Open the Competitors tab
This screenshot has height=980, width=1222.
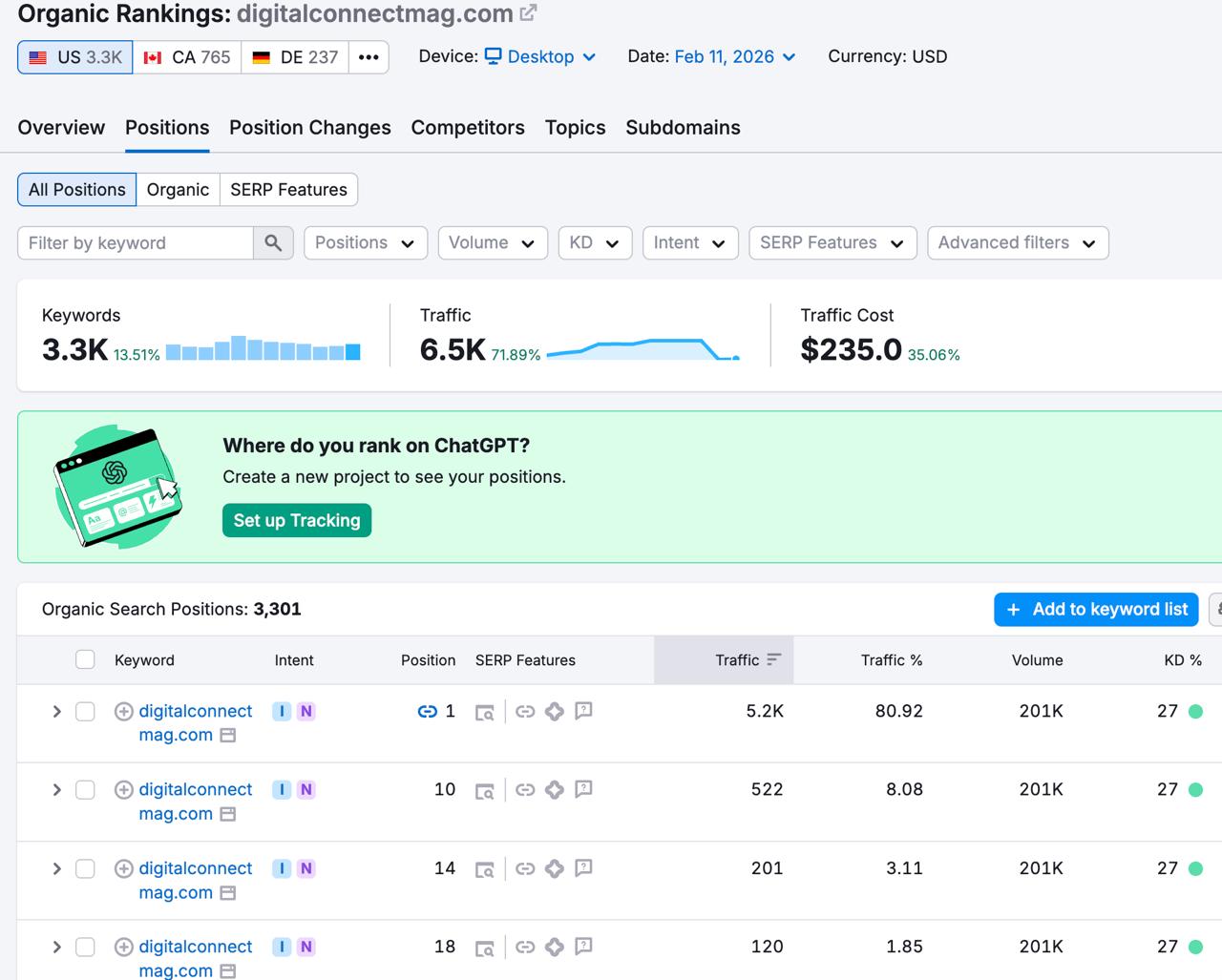467,128
